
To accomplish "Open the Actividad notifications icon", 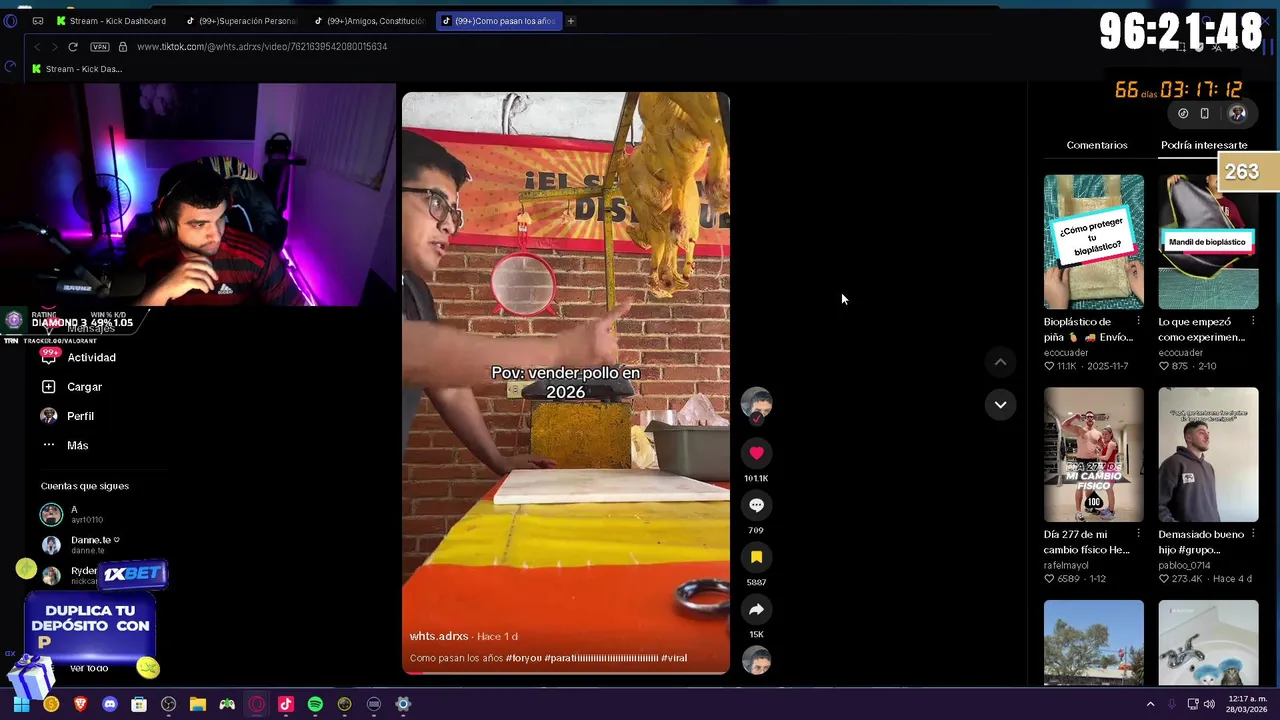I will tap(49, 357).
